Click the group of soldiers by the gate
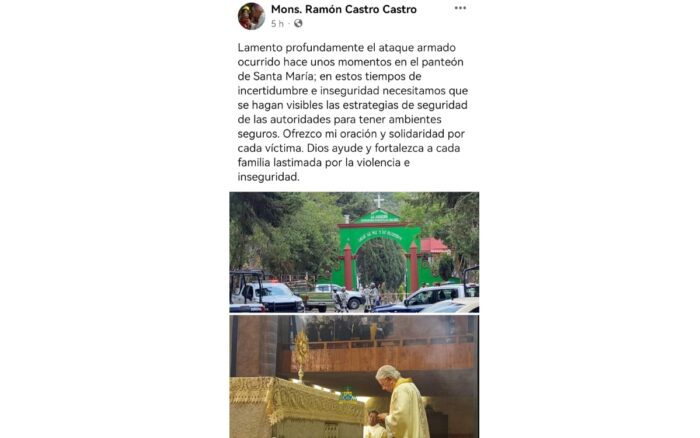The image size is (700, 438). tap(356, 297)
